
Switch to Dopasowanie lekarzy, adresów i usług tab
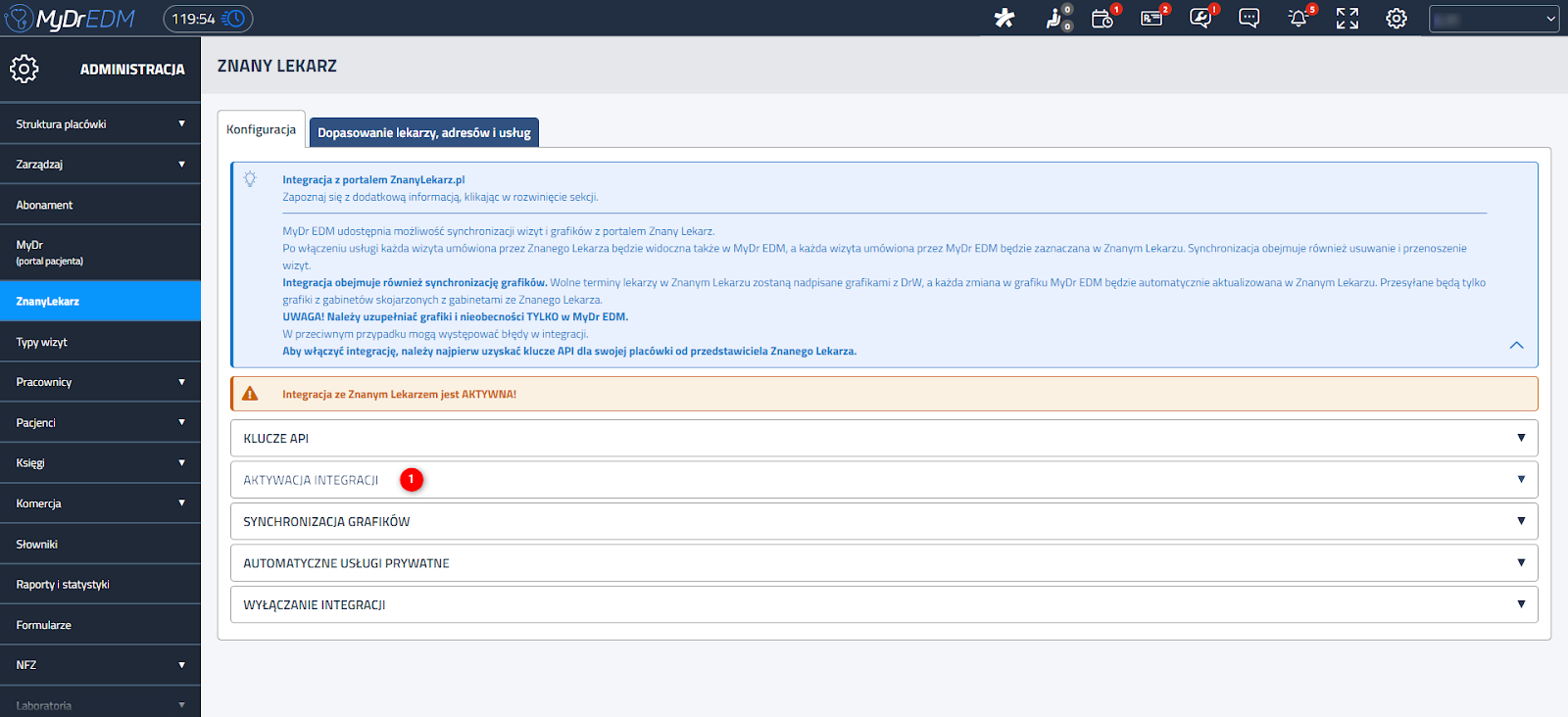pyautogui.click(x=423, y=132)
